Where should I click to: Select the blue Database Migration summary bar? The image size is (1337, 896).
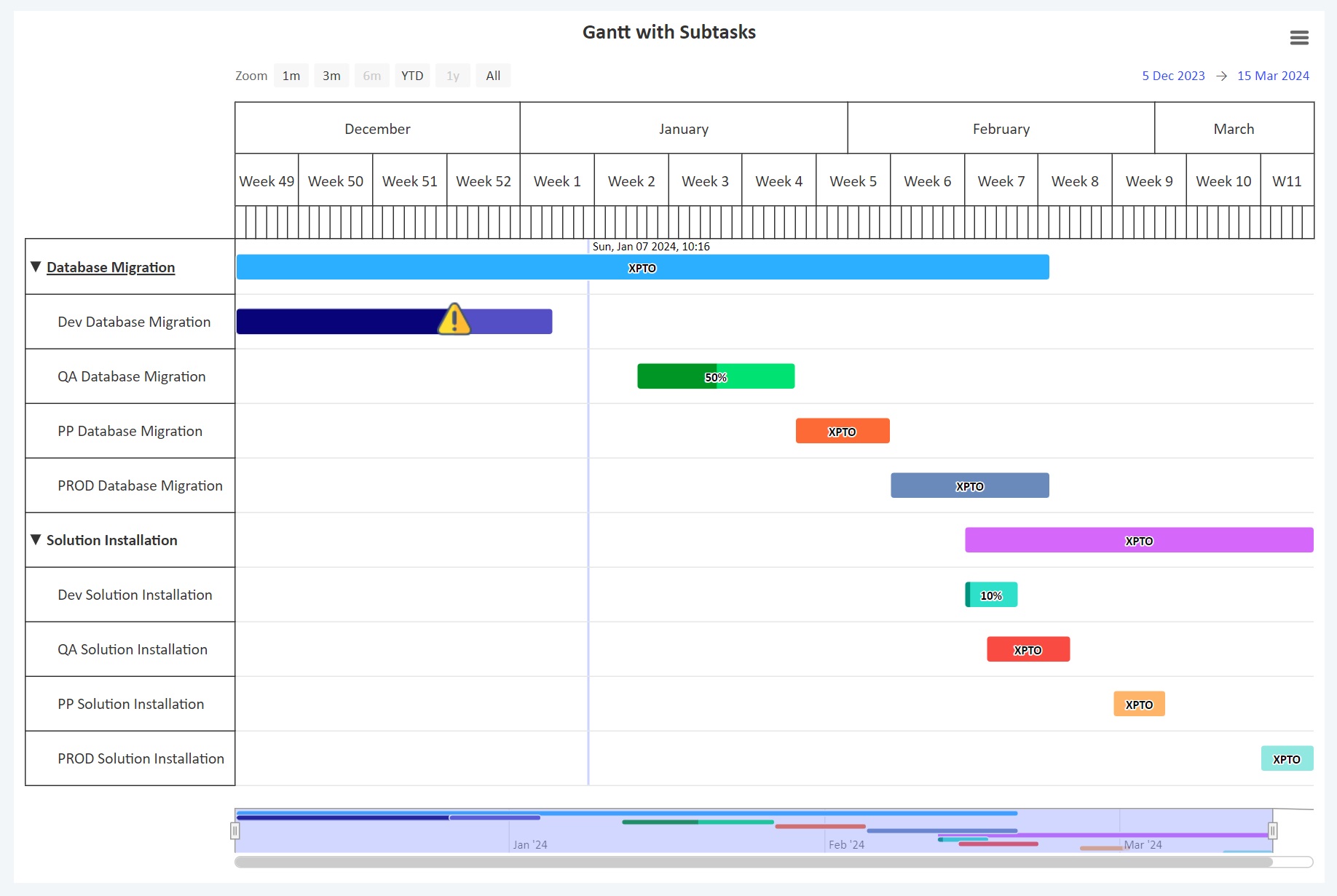(x=642, y=267)
